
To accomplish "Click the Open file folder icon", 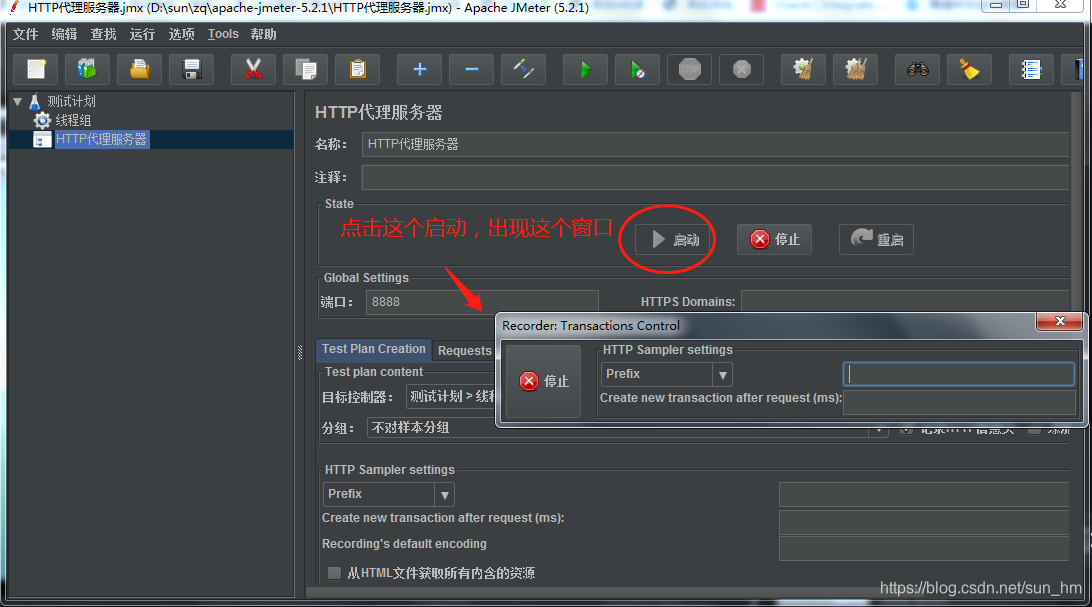I will pyautogui.click(x=139, y=69).
